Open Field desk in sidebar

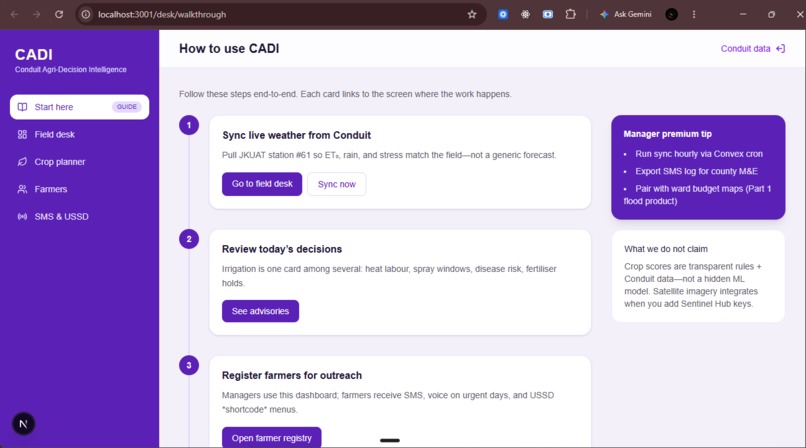point(79,135)
